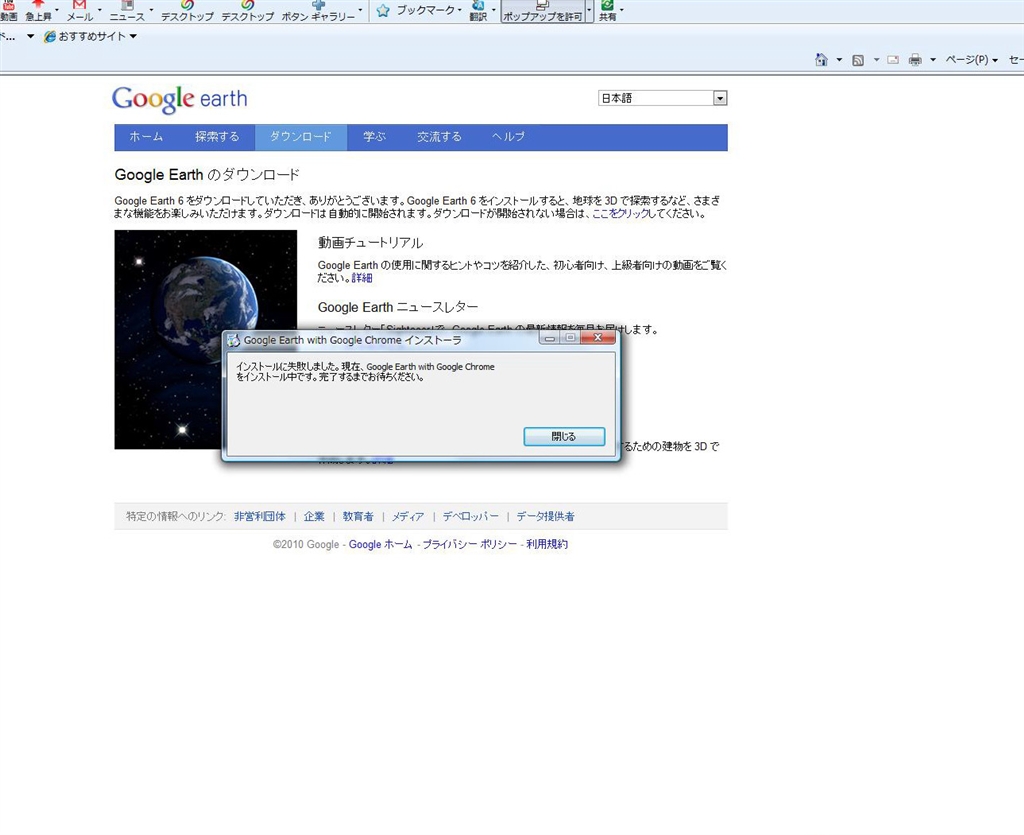This screenshot has height=835, width=1024.
Task: Click the 共有 share toolbar icon
Action: point(607,5)
